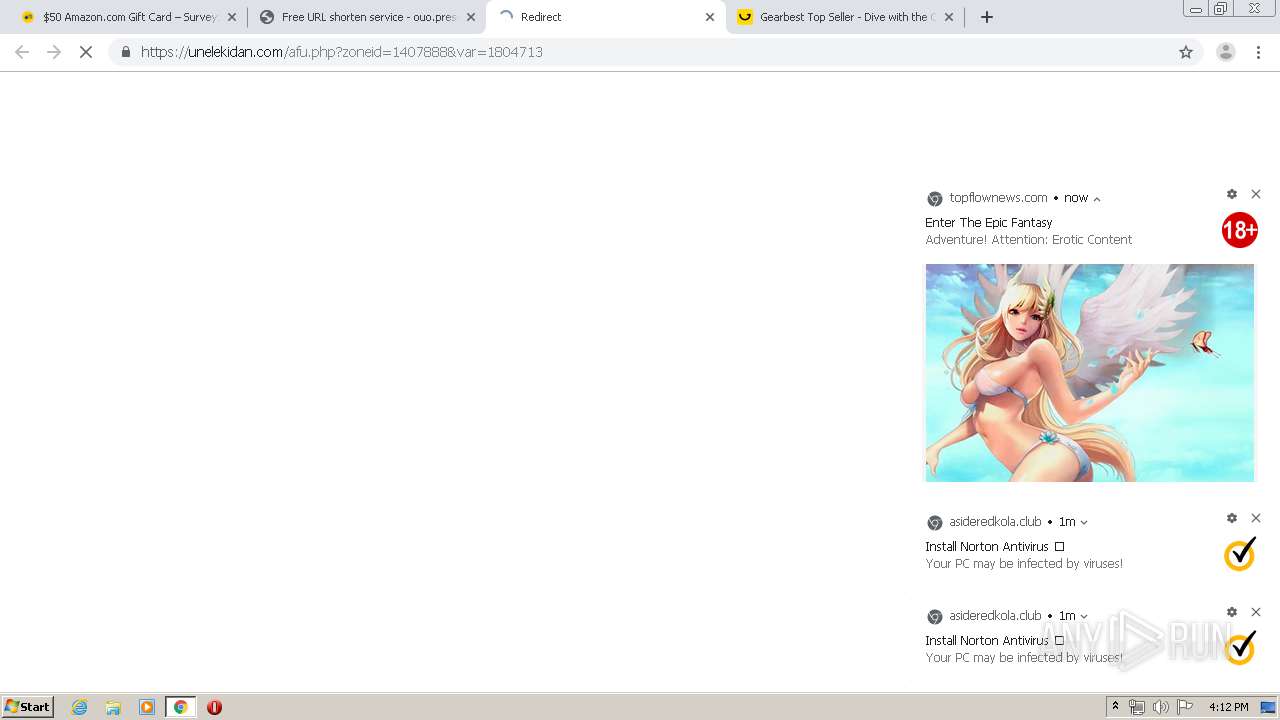
Task: Close the Free URL shorten service tab
Action: coord(471,17)
